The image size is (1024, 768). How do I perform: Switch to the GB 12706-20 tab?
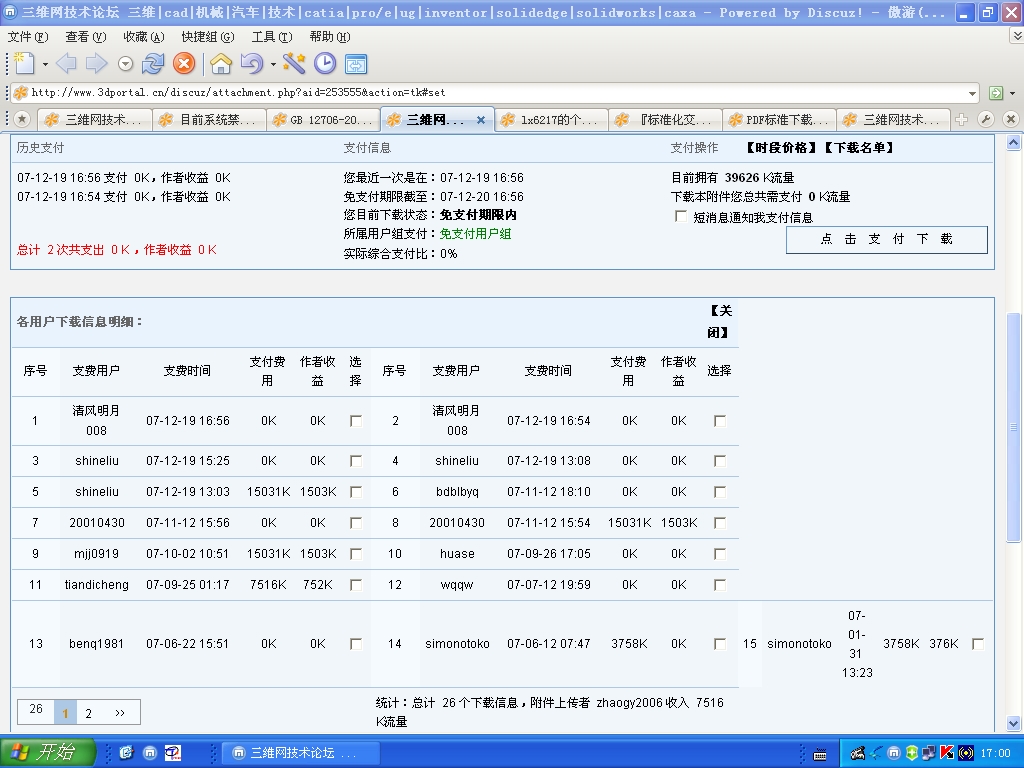(x=323, y=120)
